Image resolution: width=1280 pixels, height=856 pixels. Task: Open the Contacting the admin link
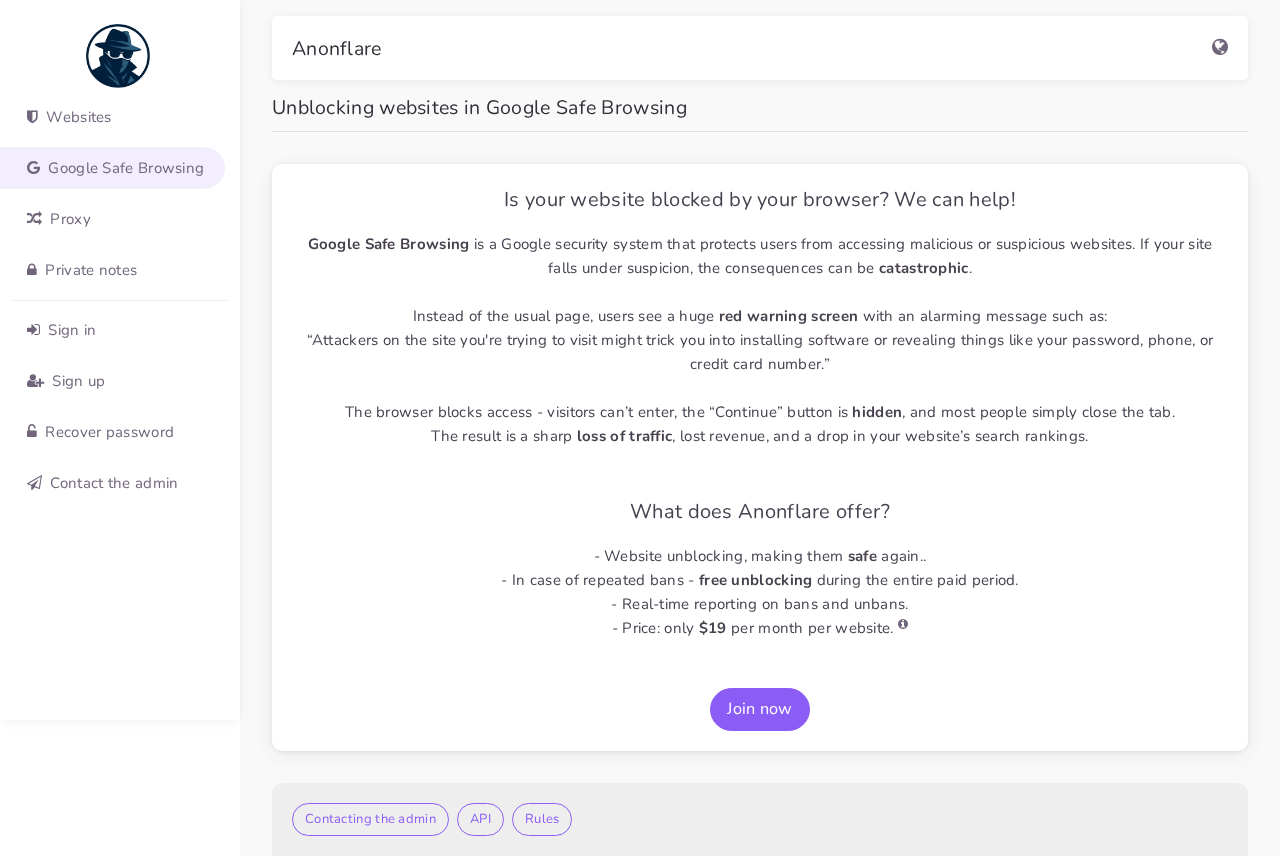coord(370,819)
